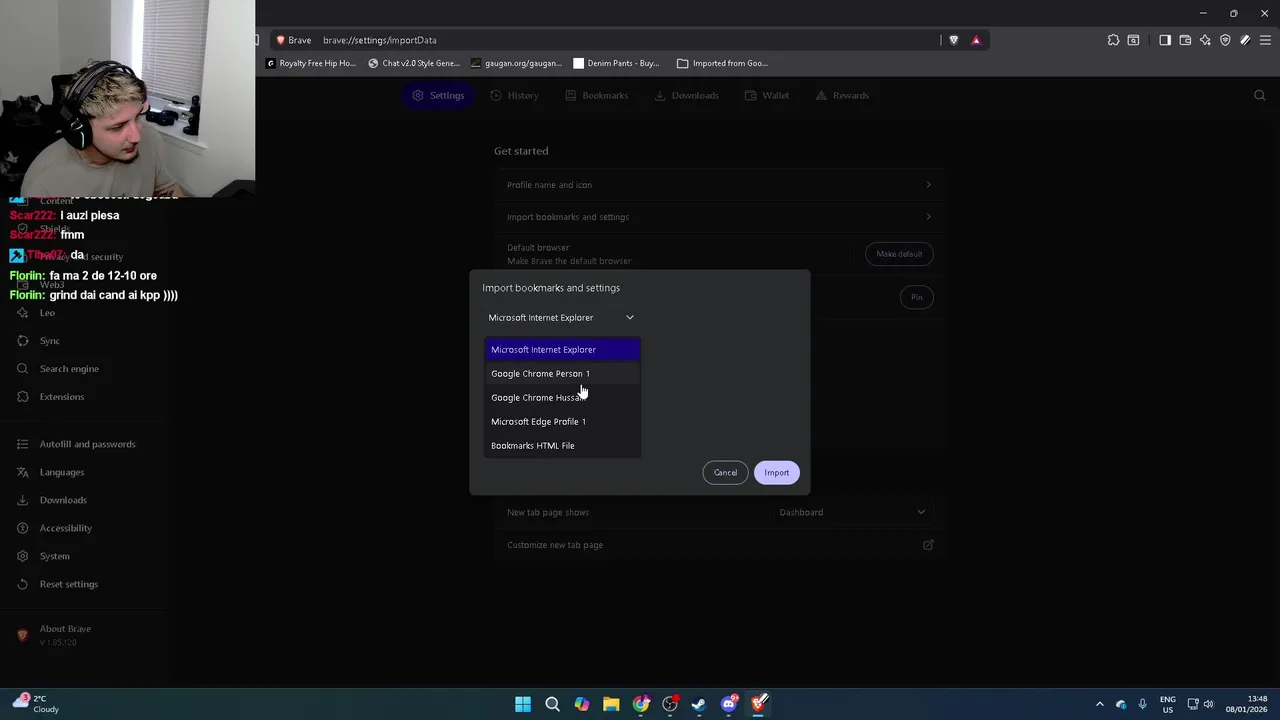
Task: Select Bookmarks HTML File option
Action: coord(562,446)
